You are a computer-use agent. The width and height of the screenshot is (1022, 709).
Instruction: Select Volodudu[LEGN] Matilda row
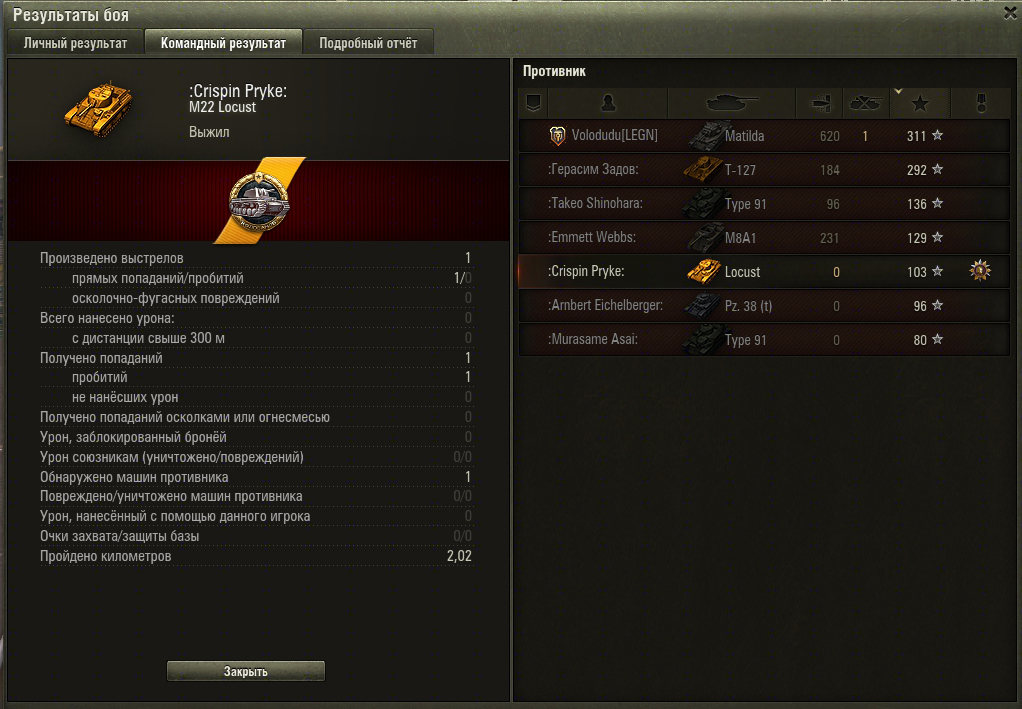(x=764, y=136)
